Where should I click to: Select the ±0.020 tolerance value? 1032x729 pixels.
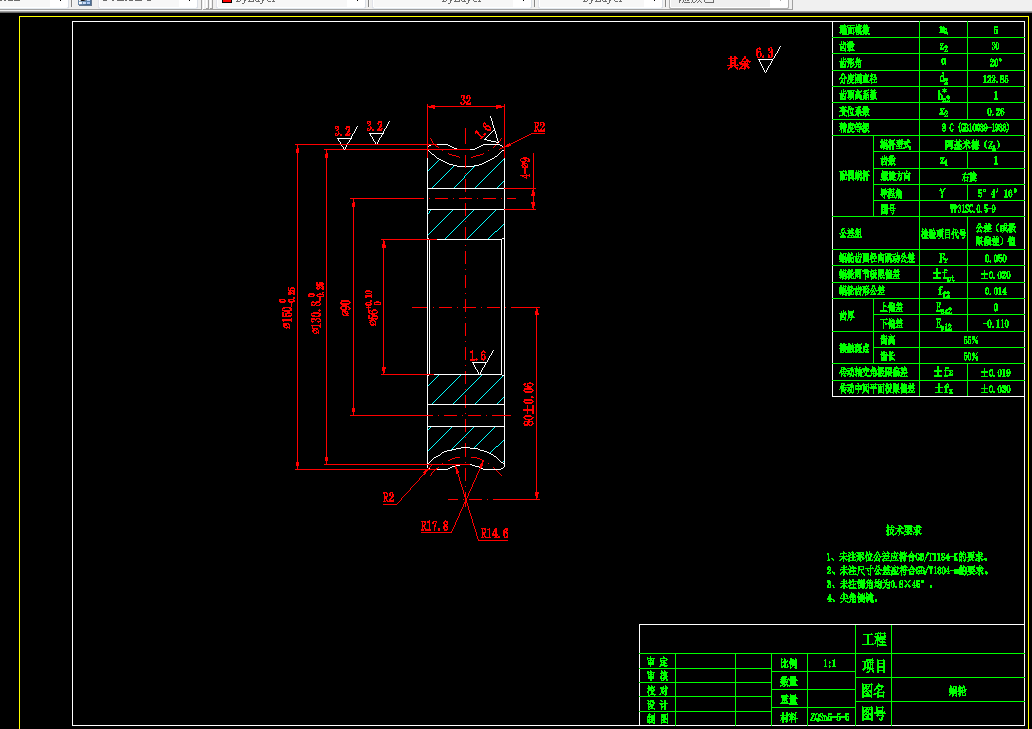[x=995, y=275]
